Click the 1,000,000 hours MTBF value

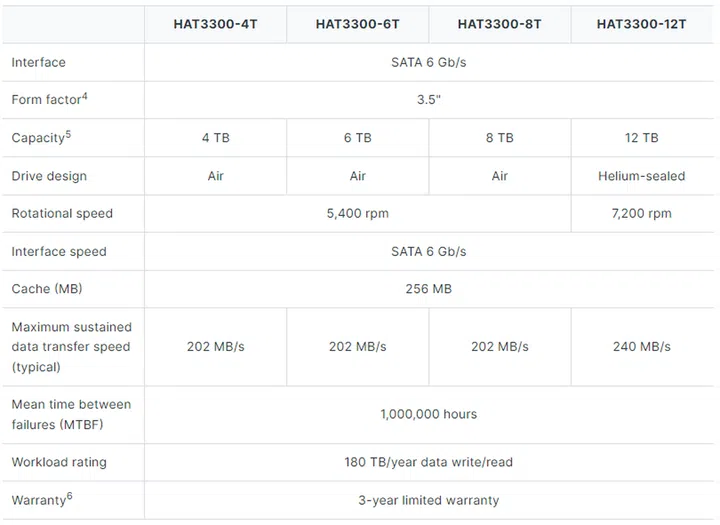click(429, 414)
